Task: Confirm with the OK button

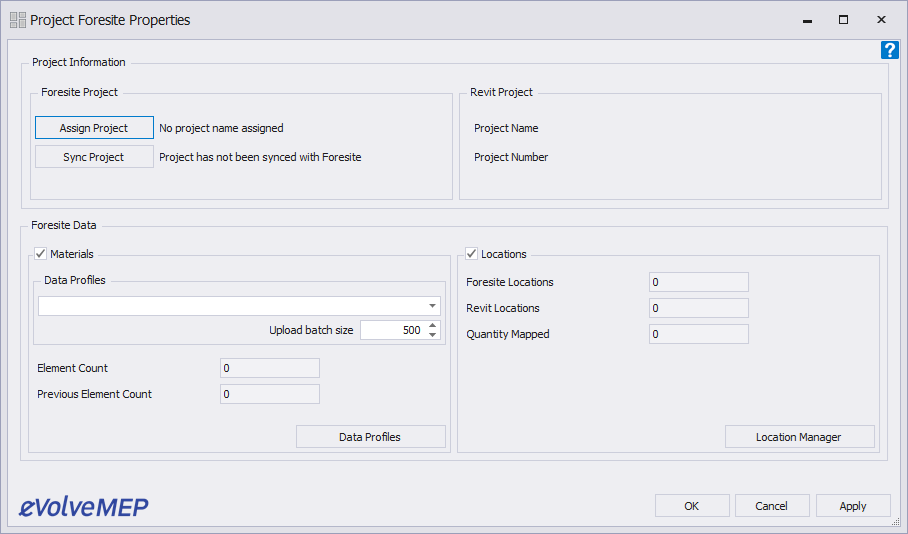Action: pyautogui.click(x=692, y=506)
